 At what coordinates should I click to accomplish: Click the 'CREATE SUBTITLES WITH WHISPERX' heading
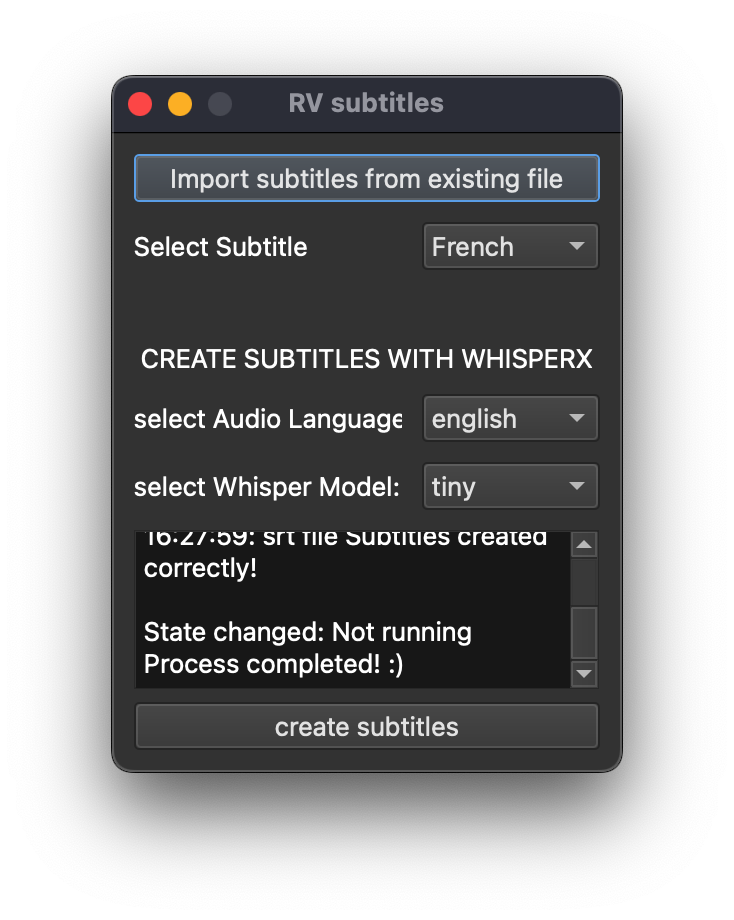[x=367, y=359]
